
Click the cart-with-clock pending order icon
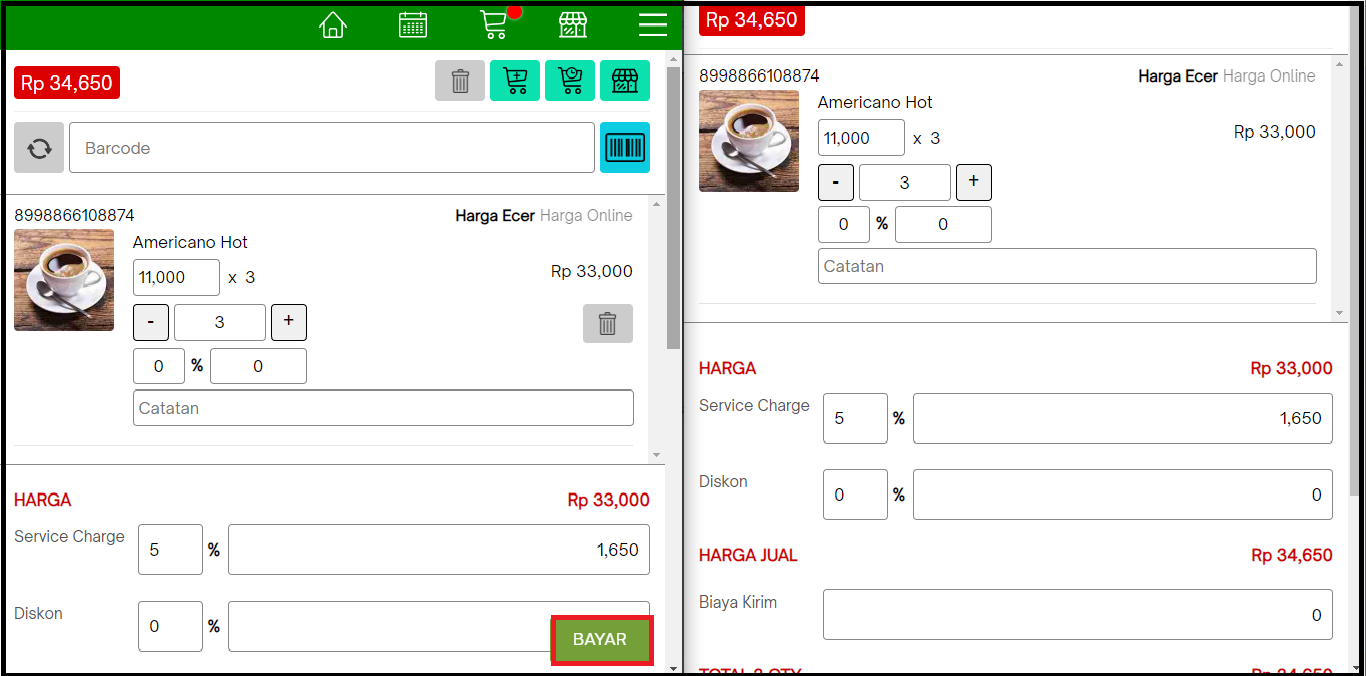(569, 80)
